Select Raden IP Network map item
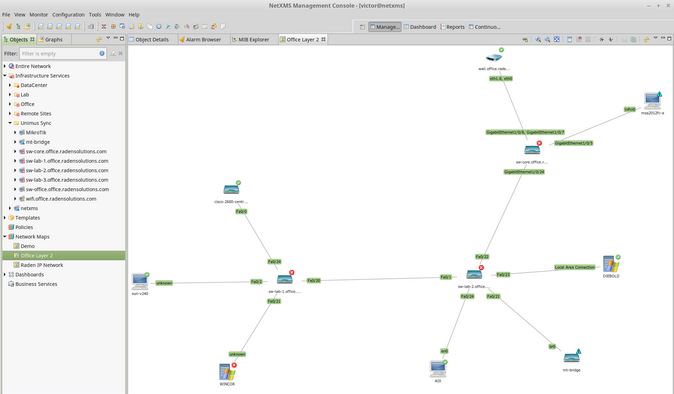Image resolution: width=674 pixels, height=394 pixels. point(42,265)
